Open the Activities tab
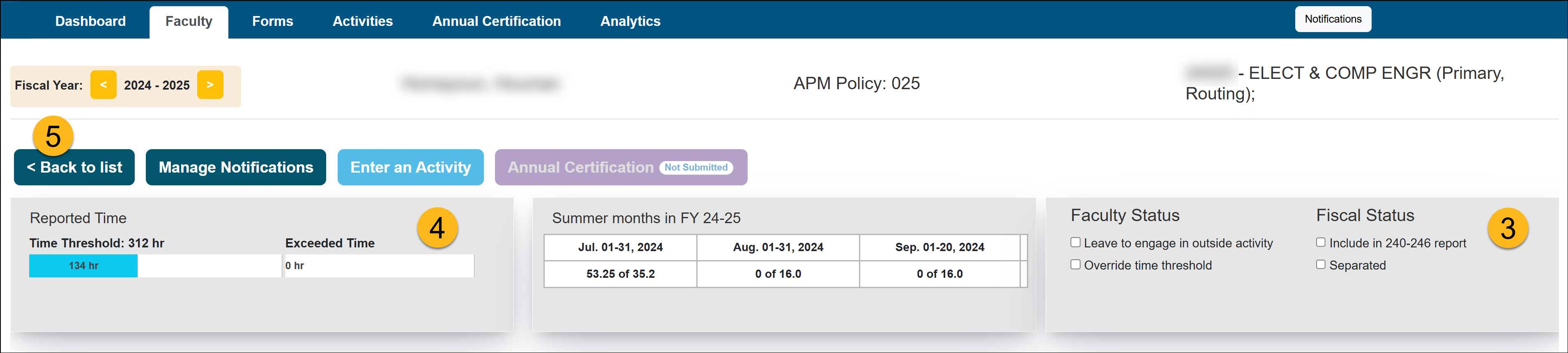 click(x=362, y=21)
